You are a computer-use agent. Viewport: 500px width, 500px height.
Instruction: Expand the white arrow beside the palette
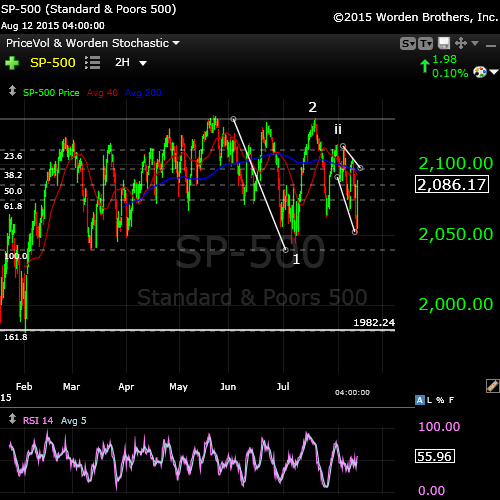[494, 72]
